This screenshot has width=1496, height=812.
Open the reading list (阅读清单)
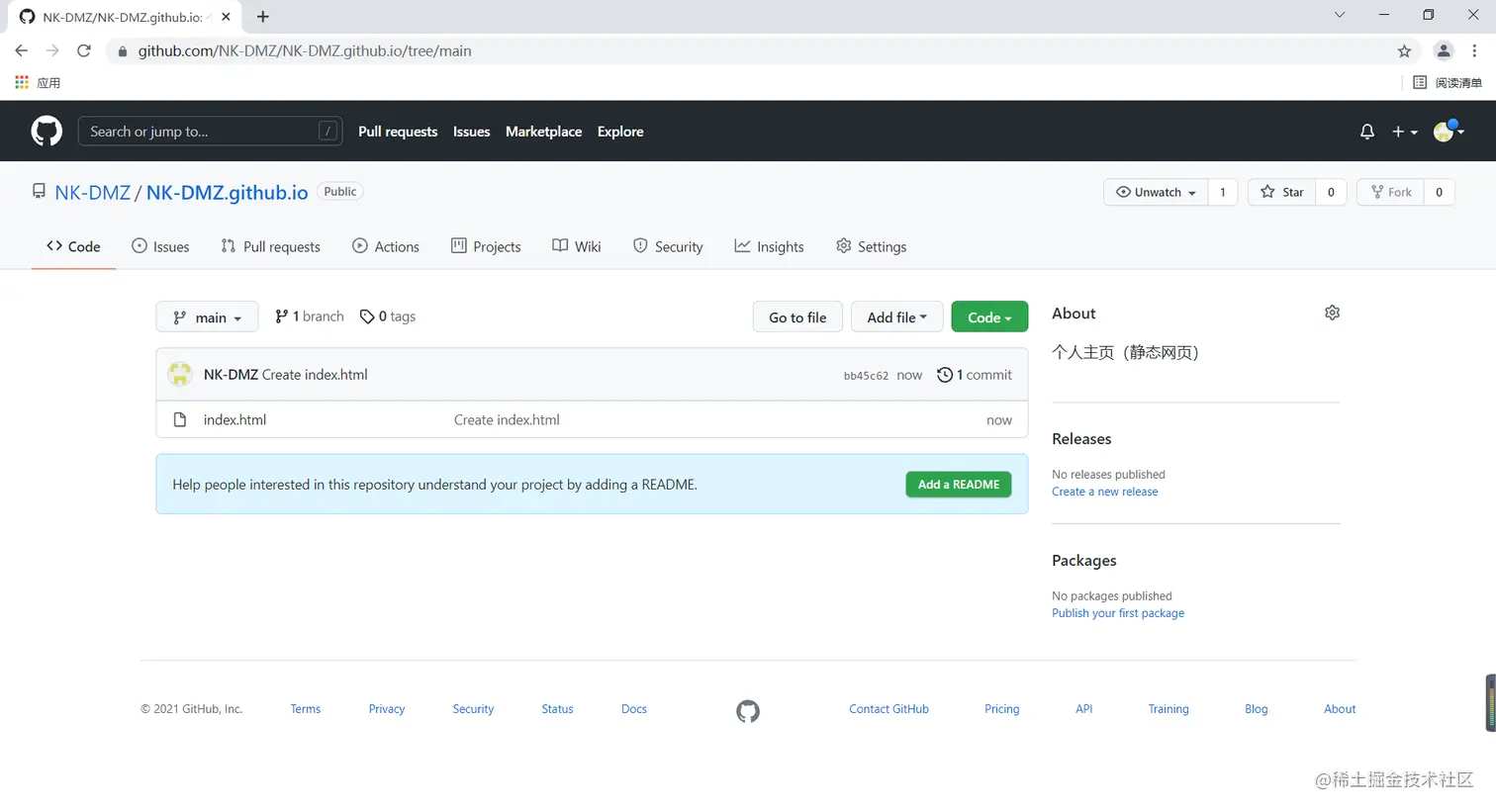[1448, 83]
